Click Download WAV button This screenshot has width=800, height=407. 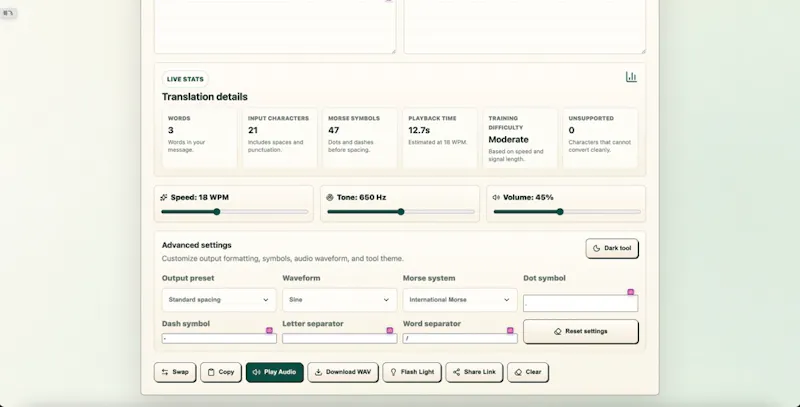tap(343, 372)
